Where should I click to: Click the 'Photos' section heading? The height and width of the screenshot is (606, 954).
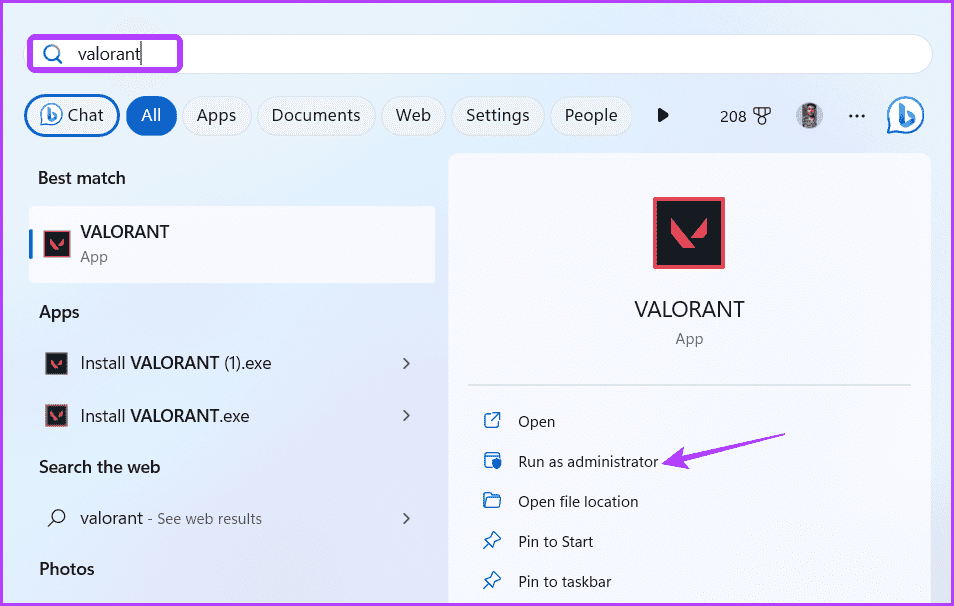tap(67, 569)
